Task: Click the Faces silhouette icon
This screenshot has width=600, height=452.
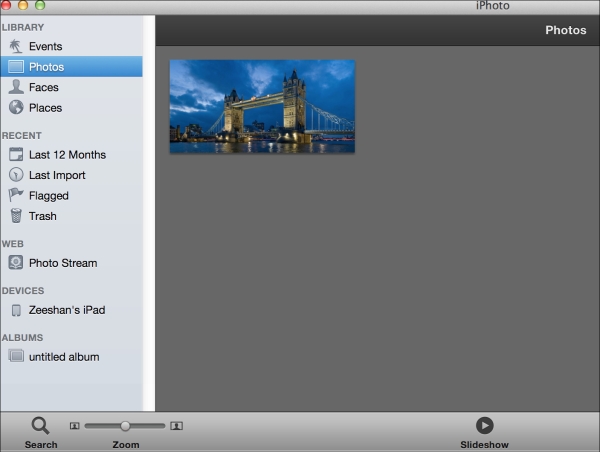Action: 16,87
